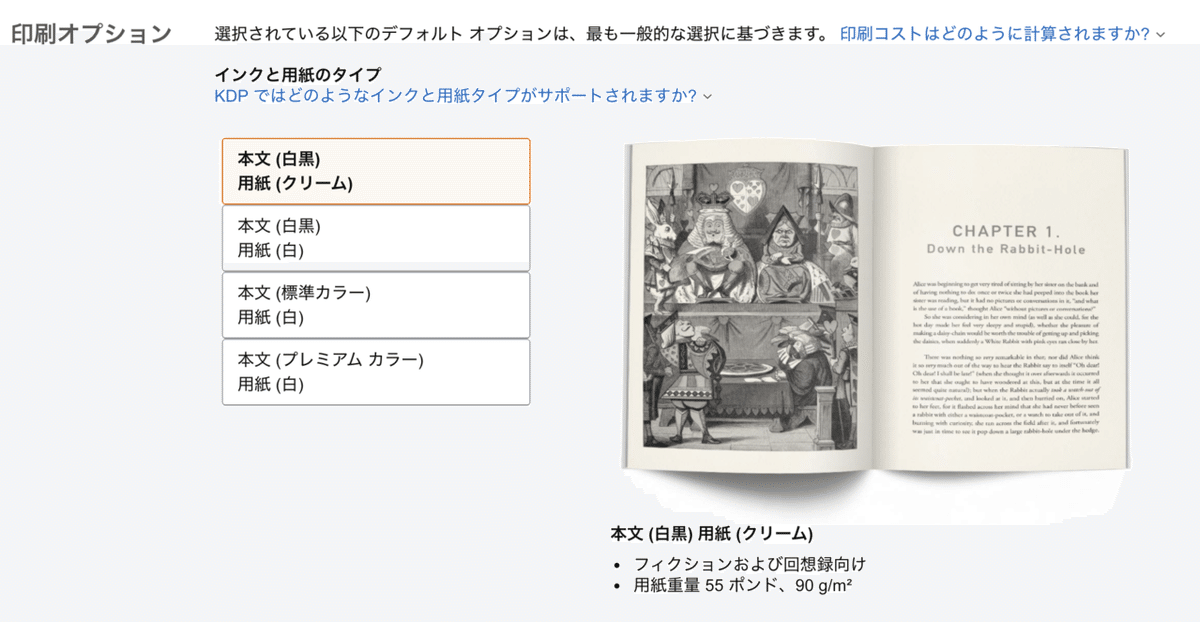Click Down the Rabbit-Hole subtitle in preview
1200x622 pixels.
(x=1006, y=249)
